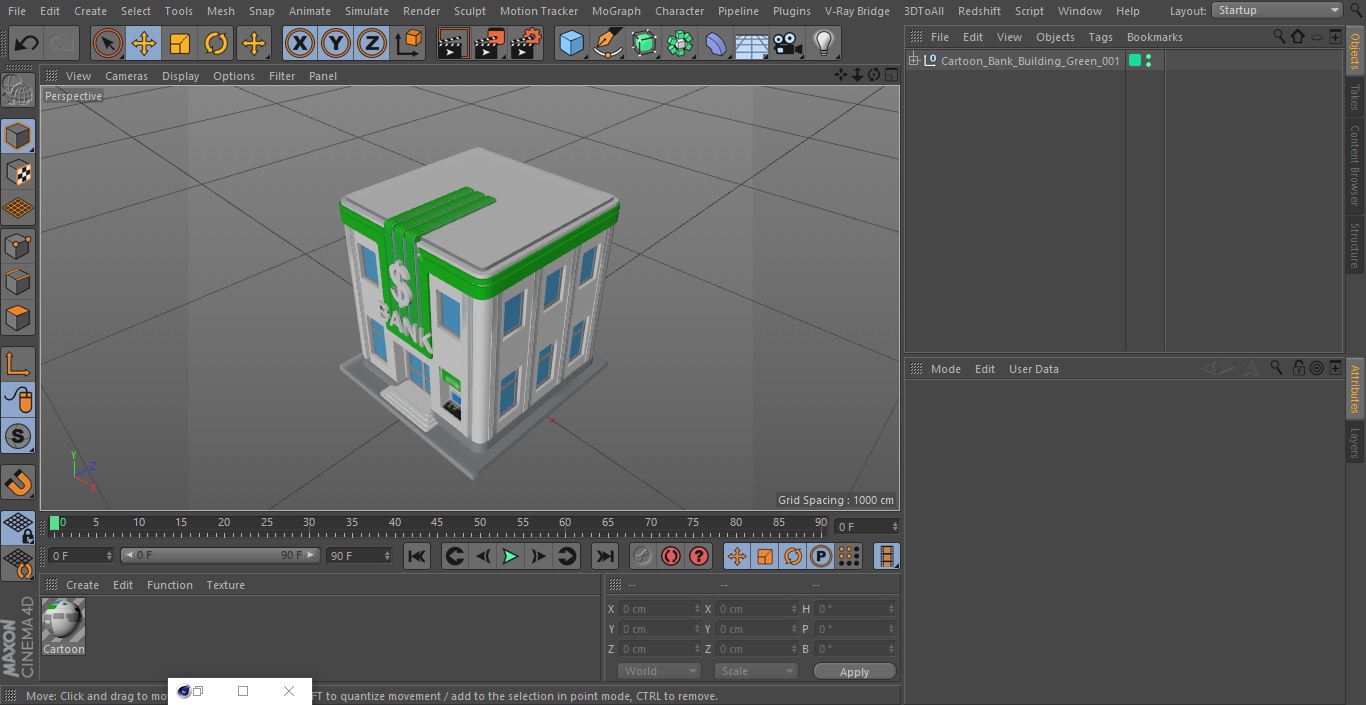Toggle X axis lock
This screenshot has height=705, width=1366.
(299, 43)
